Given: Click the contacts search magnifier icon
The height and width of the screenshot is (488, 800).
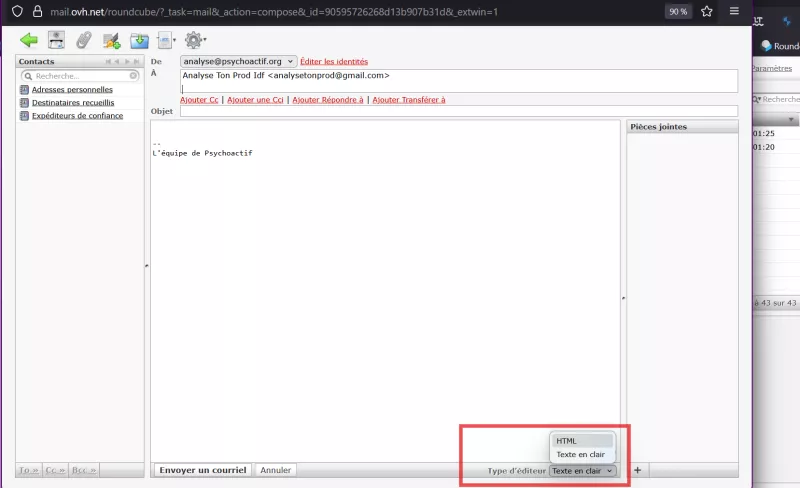Looking at the screenshot, I should (28, 76).
